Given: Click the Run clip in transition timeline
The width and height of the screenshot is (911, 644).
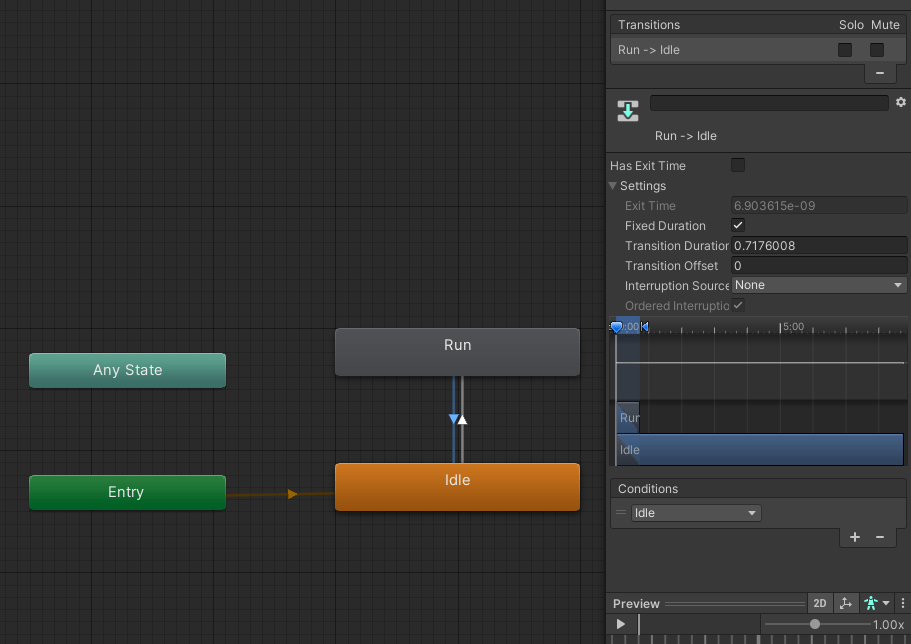Looking at the screenshot, I should [x=628, y=417].
